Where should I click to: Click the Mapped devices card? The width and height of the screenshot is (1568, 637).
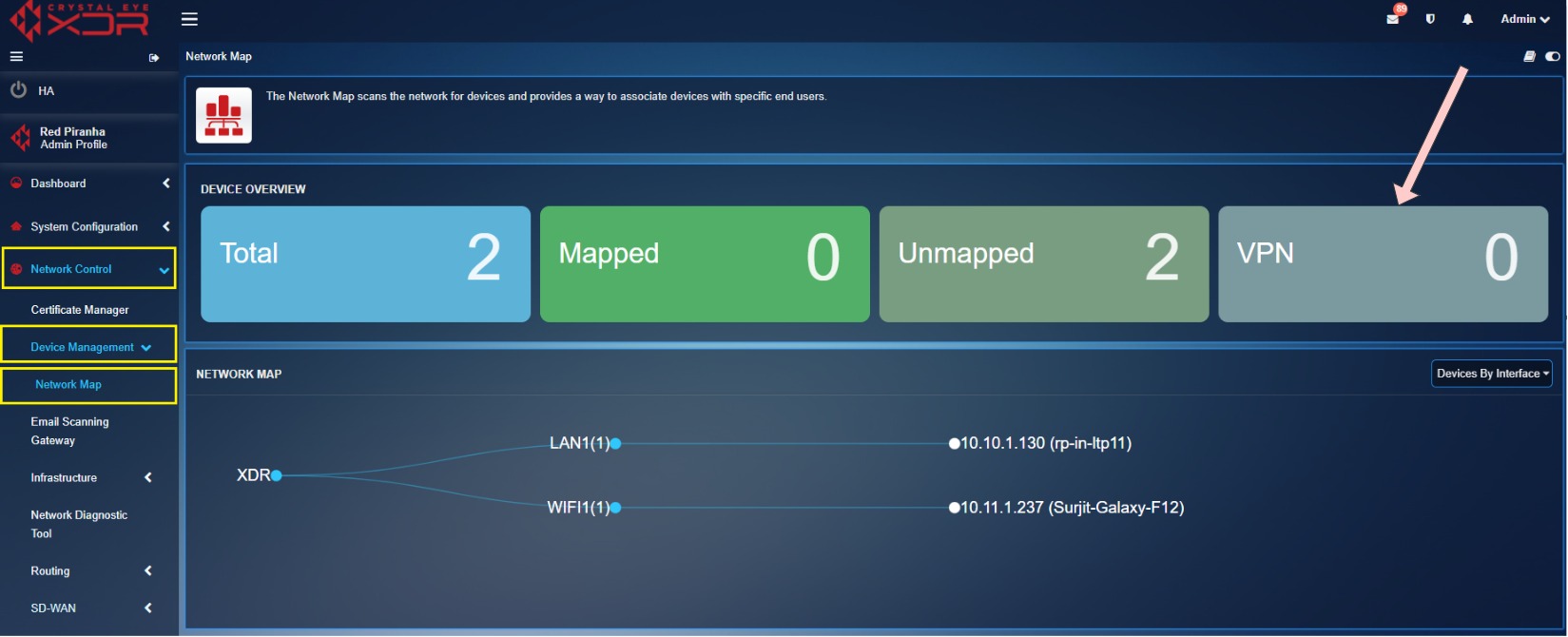pos(705,263)
